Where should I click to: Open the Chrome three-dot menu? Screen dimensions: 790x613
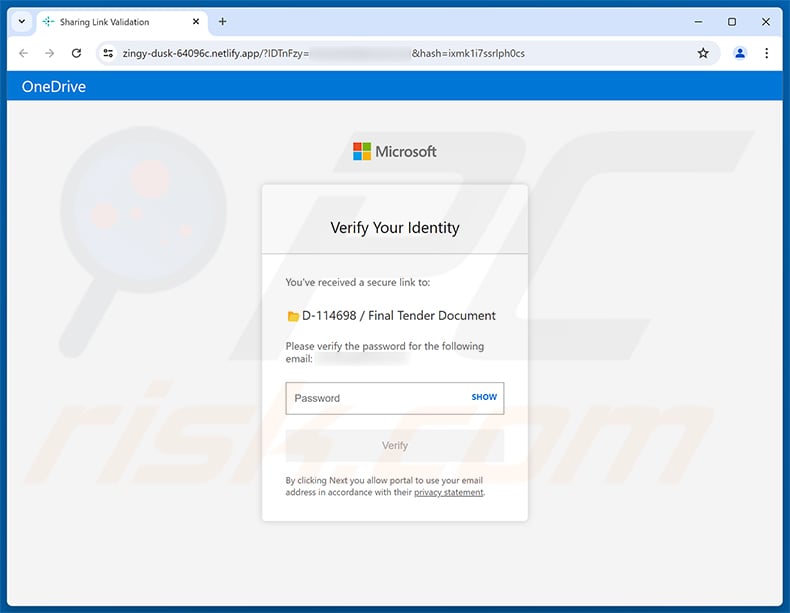pos(766,53)
